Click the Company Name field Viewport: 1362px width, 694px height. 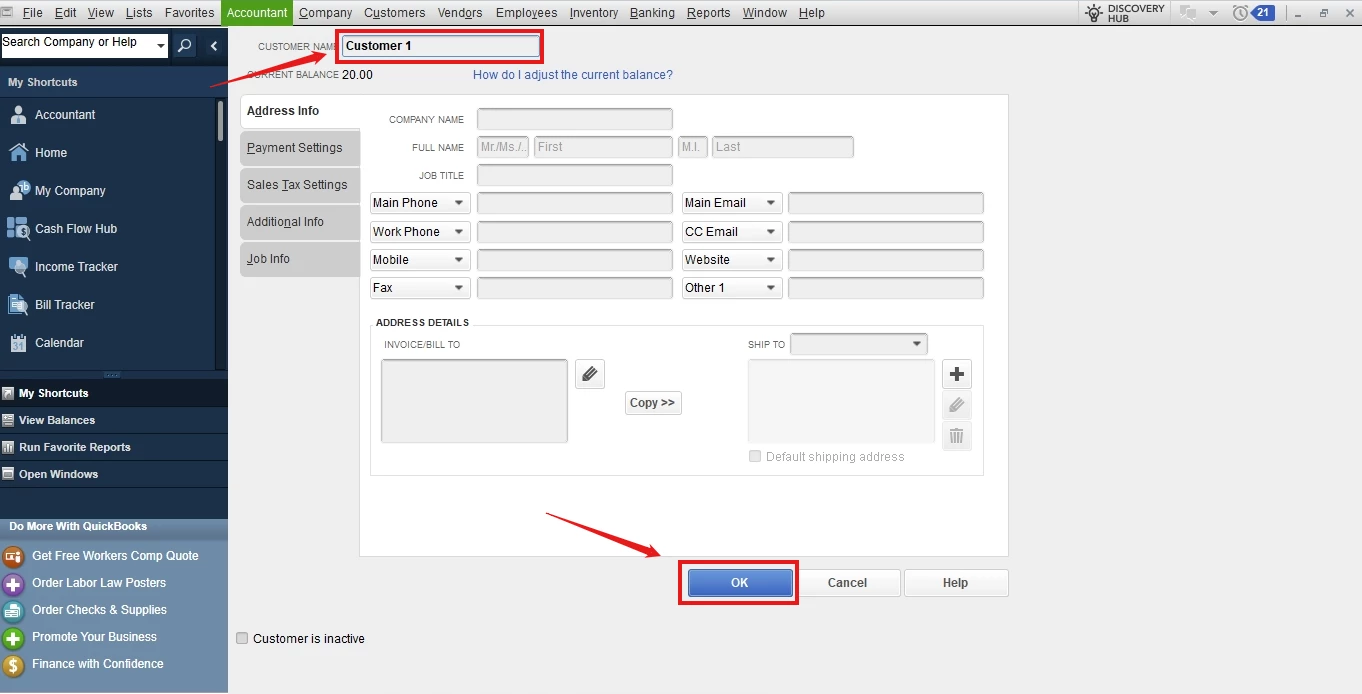[575, 119]
